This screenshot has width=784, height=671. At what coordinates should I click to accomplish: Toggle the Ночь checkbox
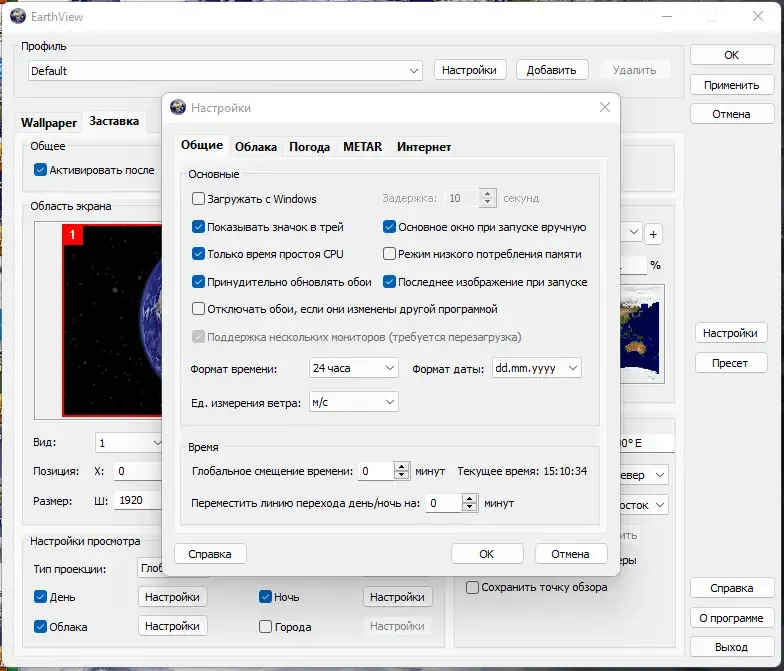tap(266, 596)
